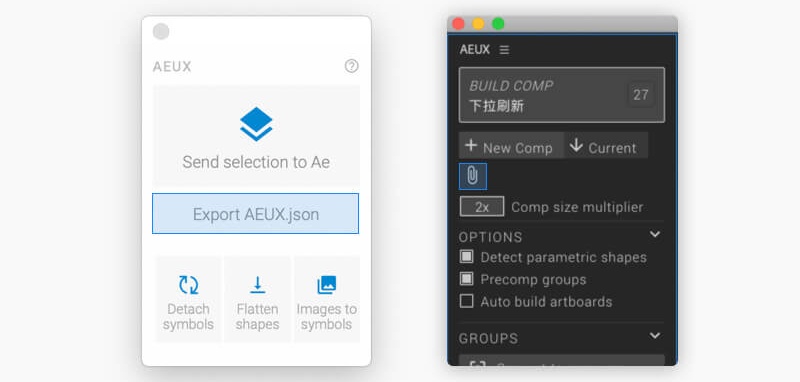Click Send selection to Ae button

coord(256,136)
